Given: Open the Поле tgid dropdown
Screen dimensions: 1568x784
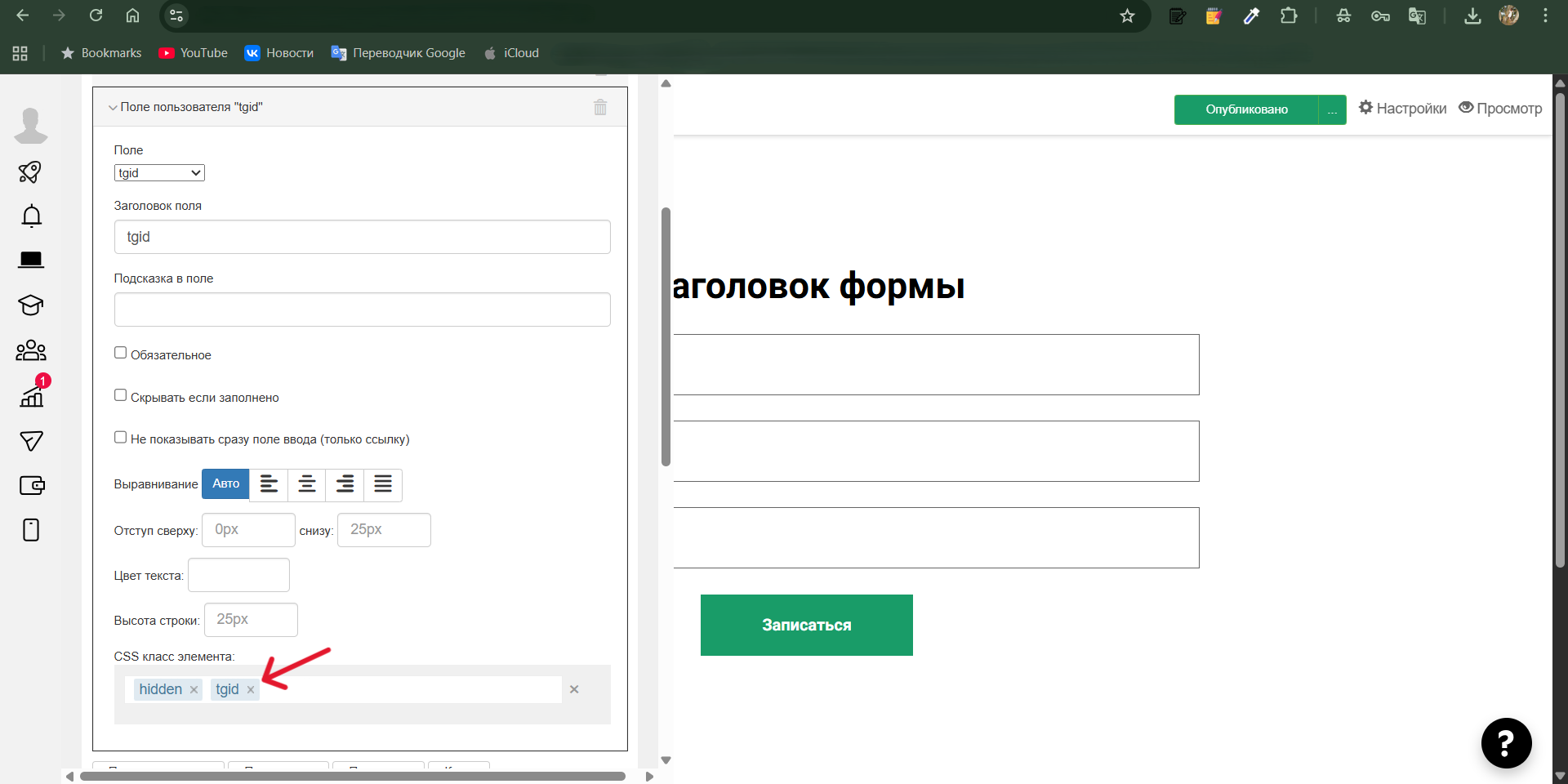Looking at the screenshot, I should coord(158,172).
